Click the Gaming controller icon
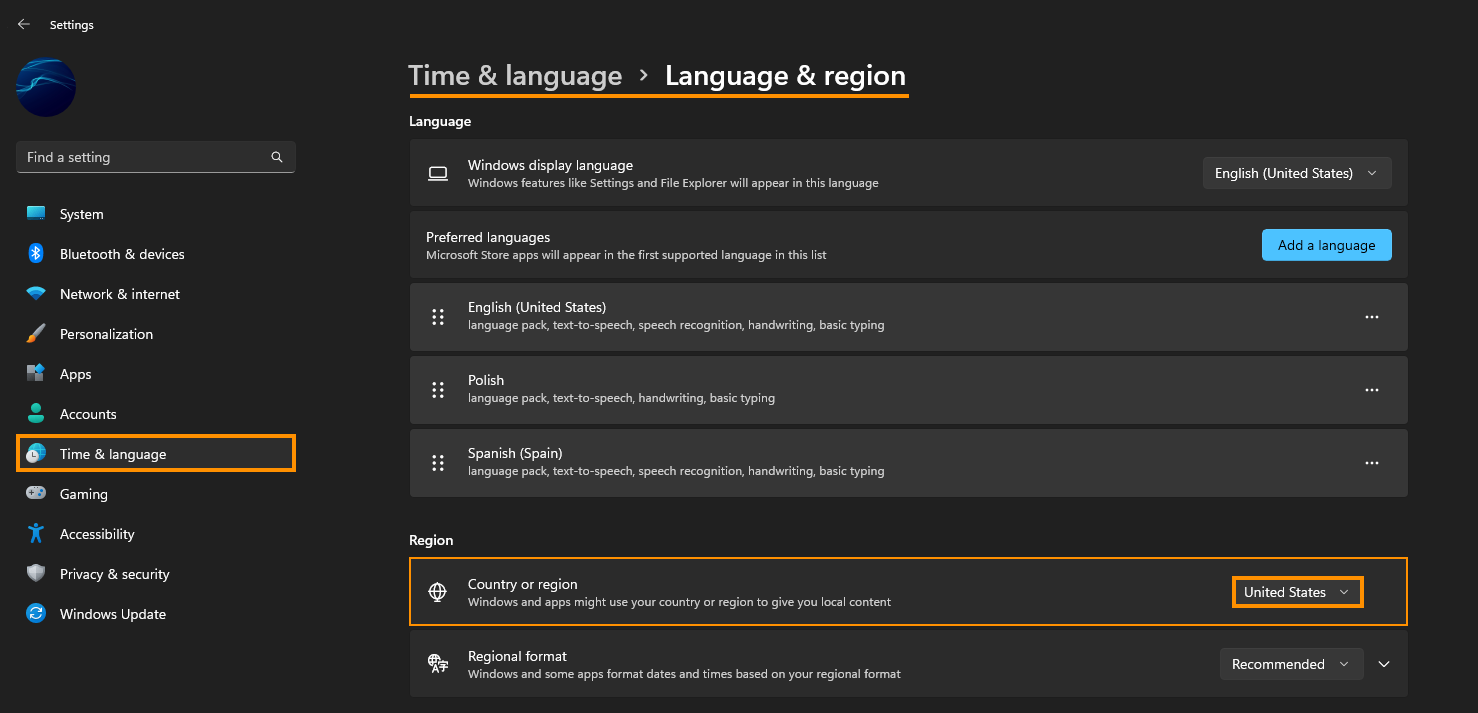 tap(36, 494)
